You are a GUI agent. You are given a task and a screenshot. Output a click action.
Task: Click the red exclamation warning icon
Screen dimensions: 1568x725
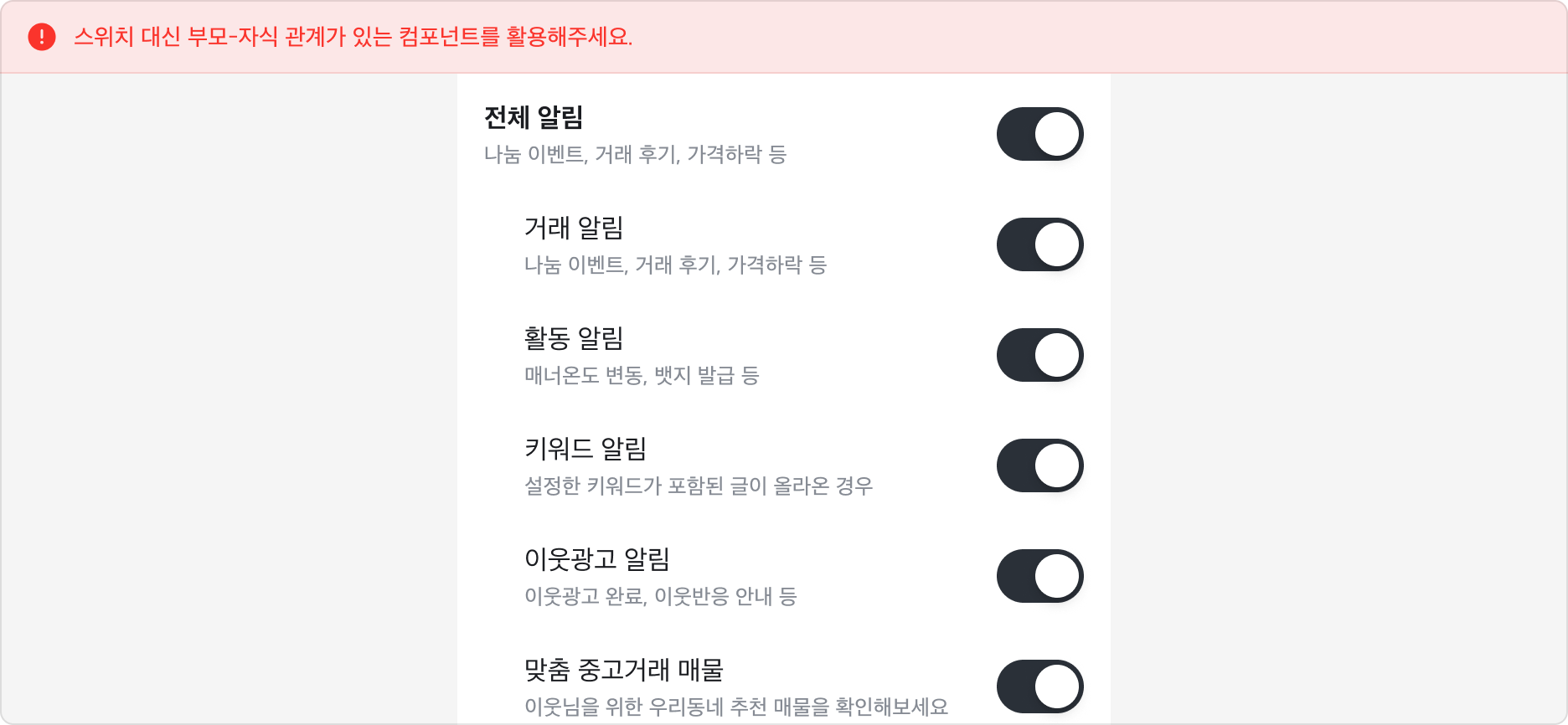pyautogui.click(x=41, y=38)
